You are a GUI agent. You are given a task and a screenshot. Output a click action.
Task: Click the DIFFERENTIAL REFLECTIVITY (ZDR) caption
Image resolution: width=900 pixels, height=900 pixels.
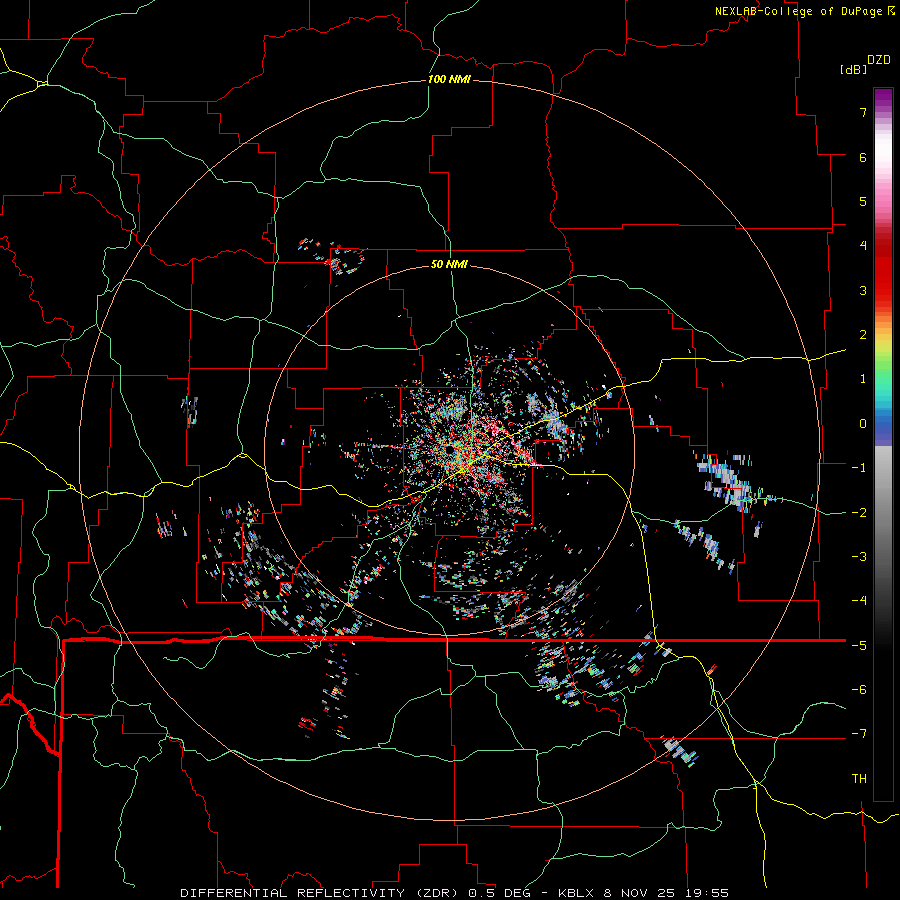(319, 893)
